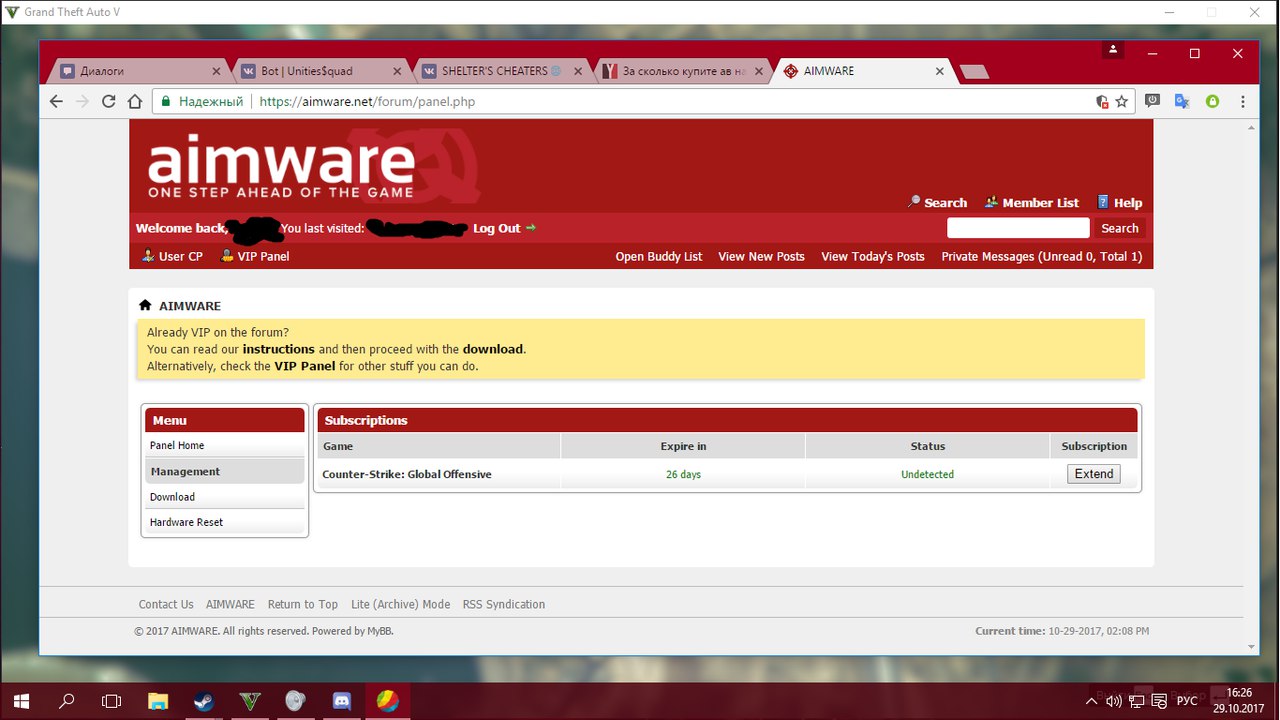Switch to the SHELTER'S CHEATERS tab

tap(495, 71)
